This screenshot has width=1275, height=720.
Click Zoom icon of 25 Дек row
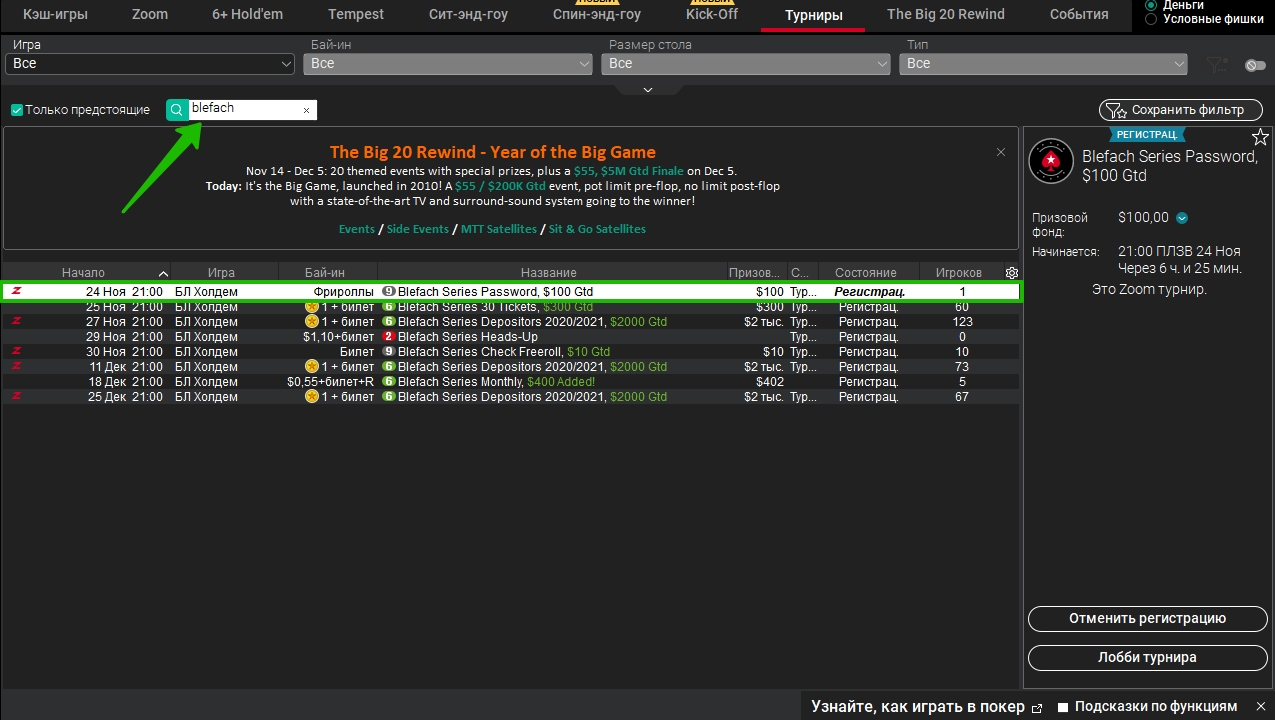(16, 397)
